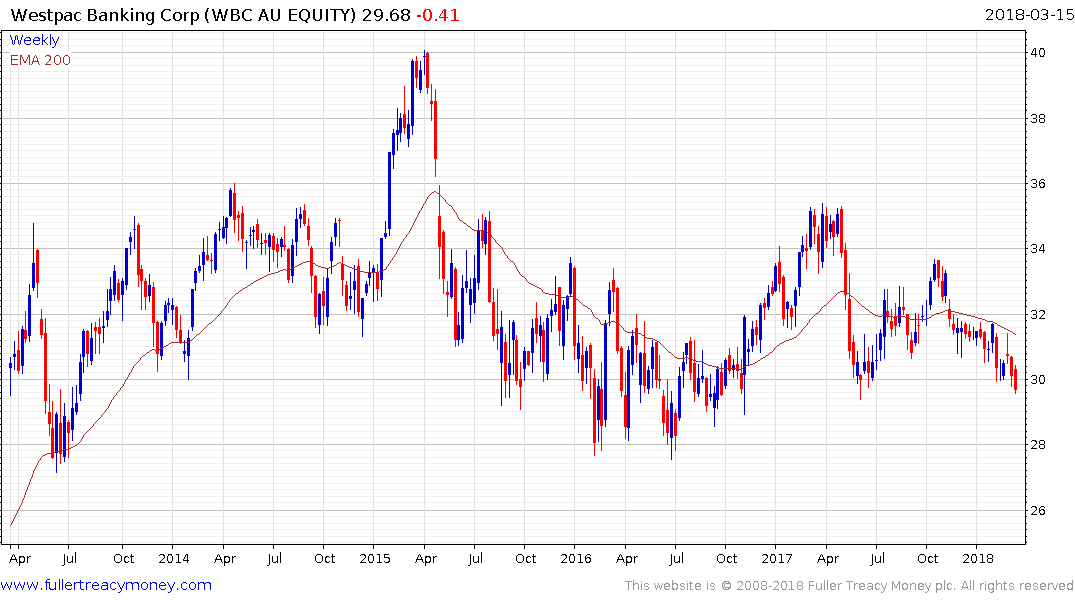Select the 28 price axis label
This screenshot has height=600, width=1075.
point(1038,445)
